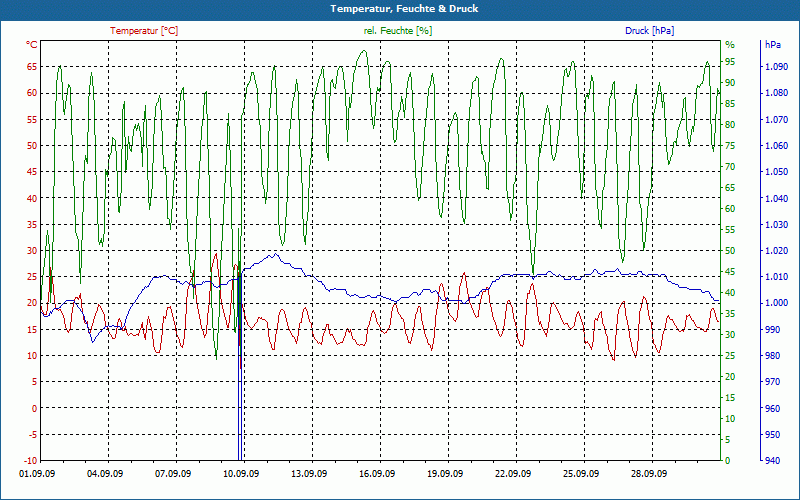Image resolution: width=800 pixels, height=500 pixels.
Task: Click the 'hPa' unit label on the pressure axis
Action: point(773,45)
